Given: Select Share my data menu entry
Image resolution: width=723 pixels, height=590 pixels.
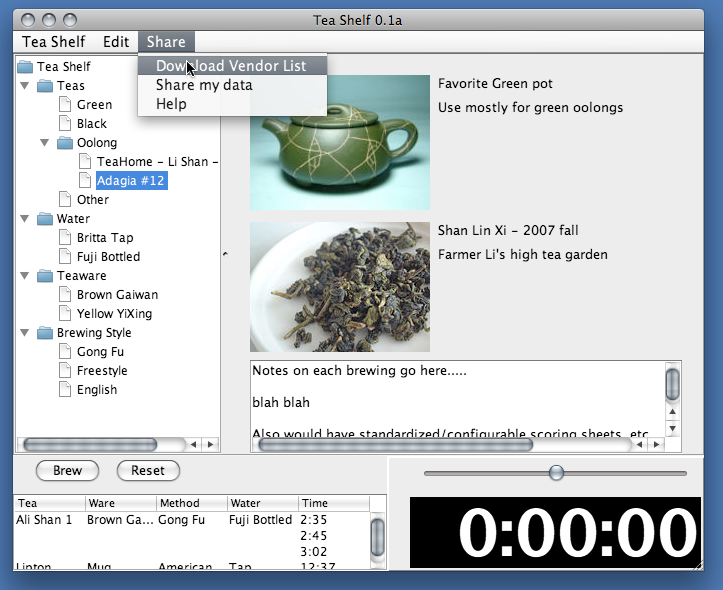Looking at the screenshot, I should [x=204, y=85].
